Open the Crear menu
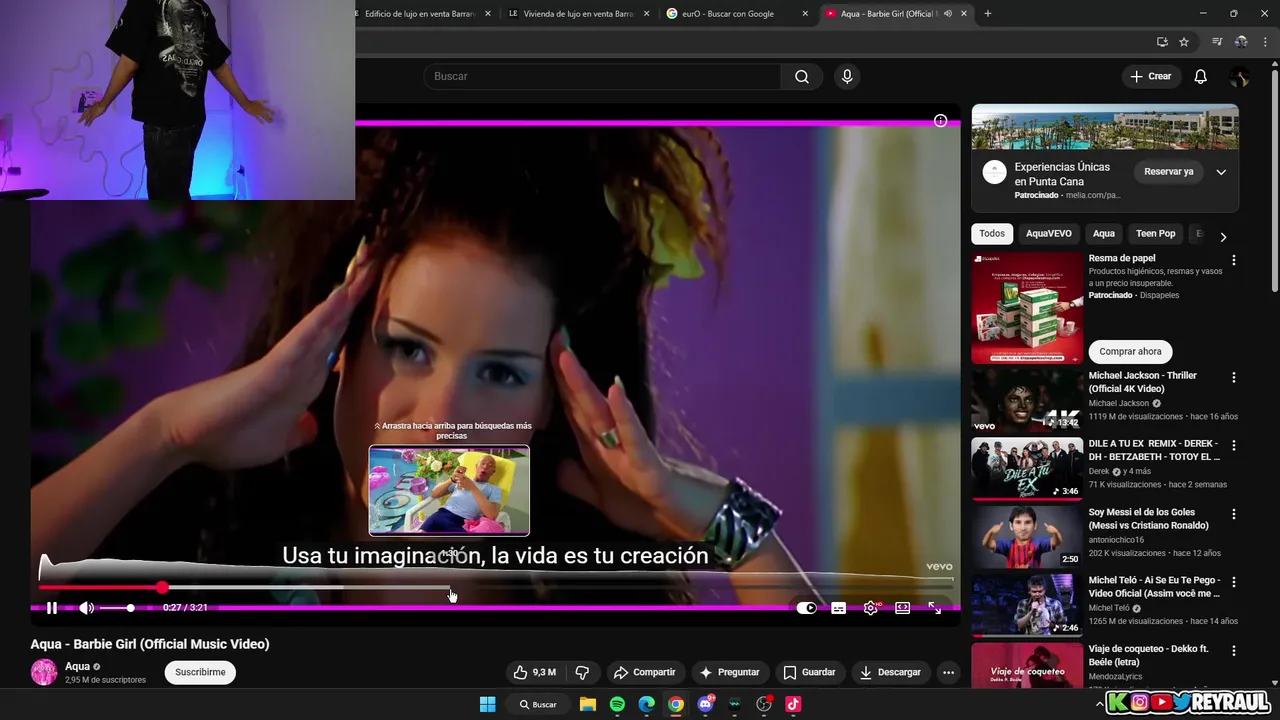Image resolution: width=1280 pixels, height=720 pixels. pyautogui.click(x=1150, y=76)
